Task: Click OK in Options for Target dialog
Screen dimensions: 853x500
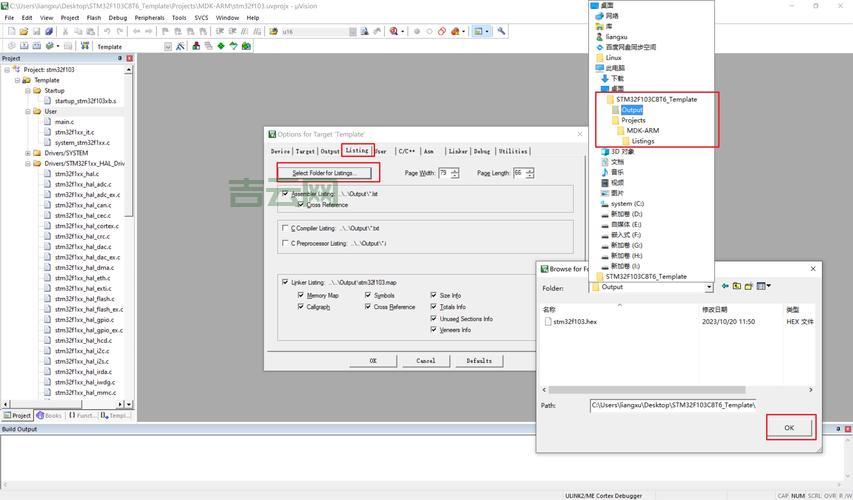Action: click(373, 361)
